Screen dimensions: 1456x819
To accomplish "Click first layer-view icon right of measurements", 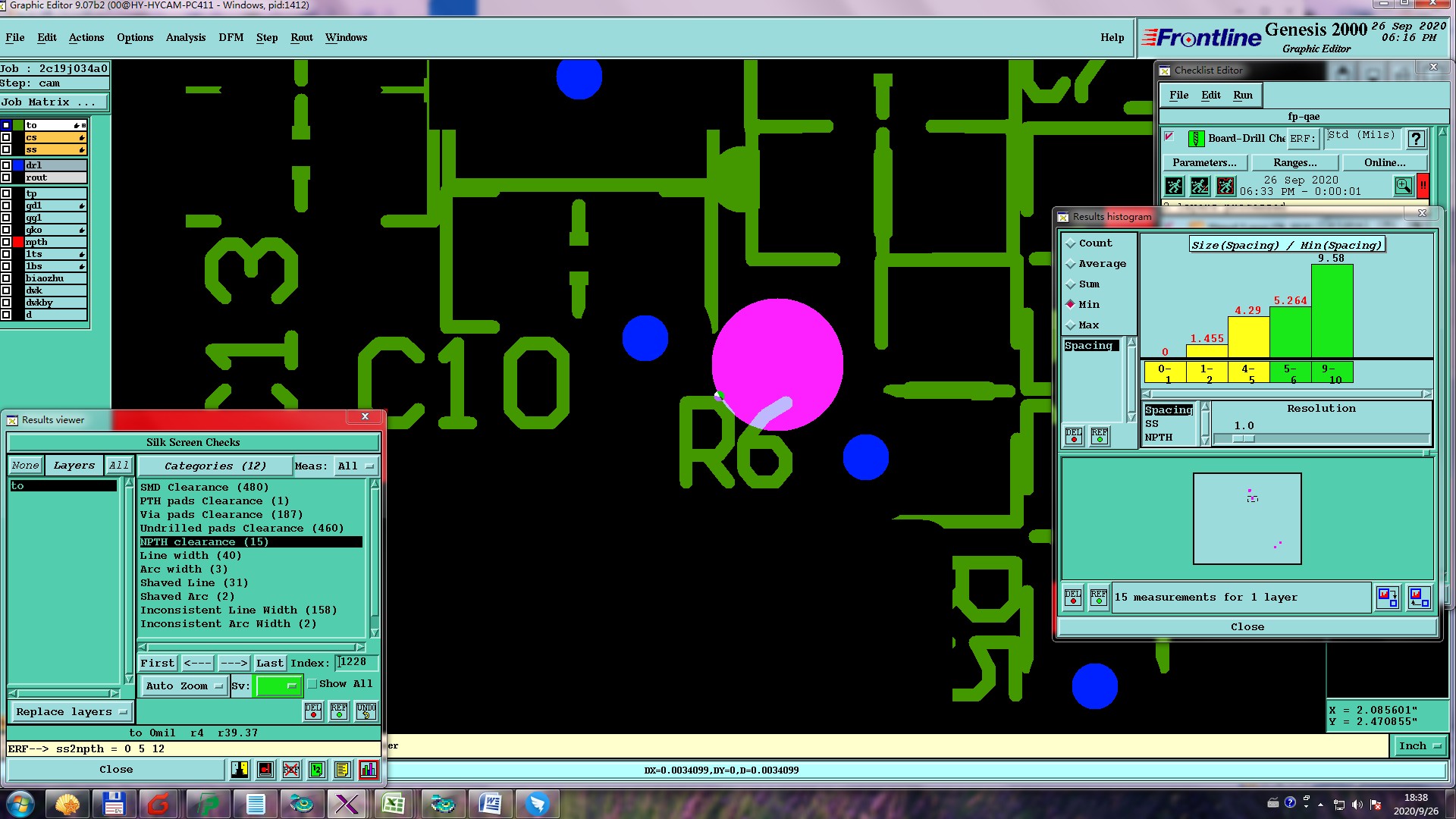I will click(1388, 598).
